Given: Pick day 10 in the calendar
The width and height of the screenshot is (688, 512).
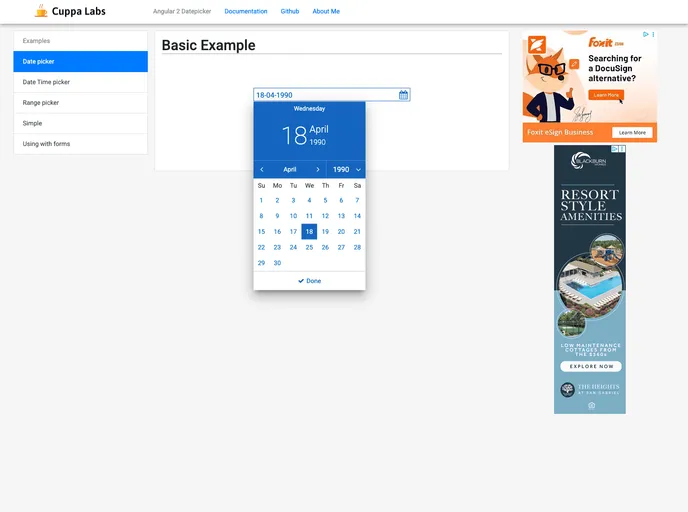Looking at the screenshot, I should pyautogui.click(x=293, y=216).
